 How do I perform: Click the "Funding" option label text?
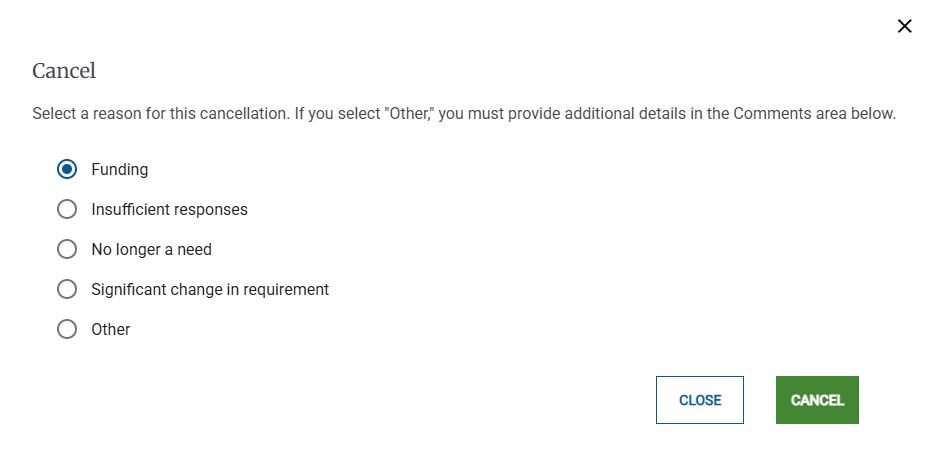tap(119, 170)
